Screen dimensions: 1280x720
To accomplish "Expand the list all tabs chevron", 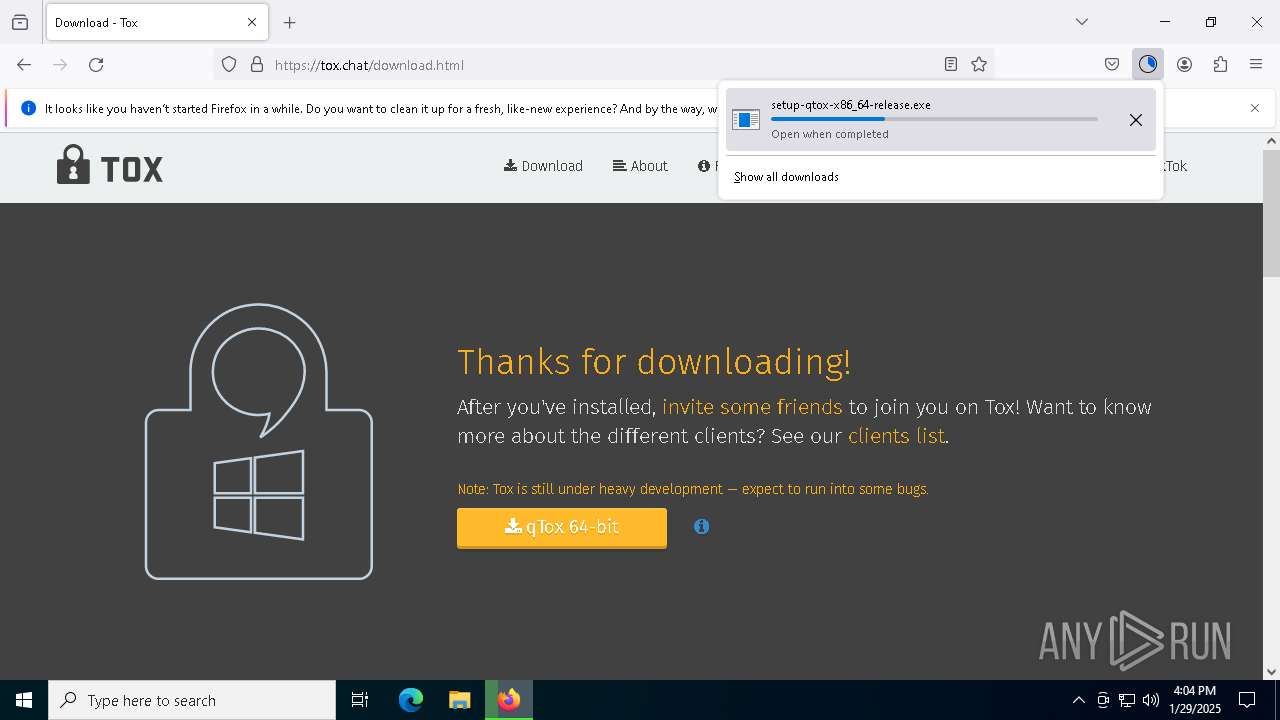I will pos(1082,22).
